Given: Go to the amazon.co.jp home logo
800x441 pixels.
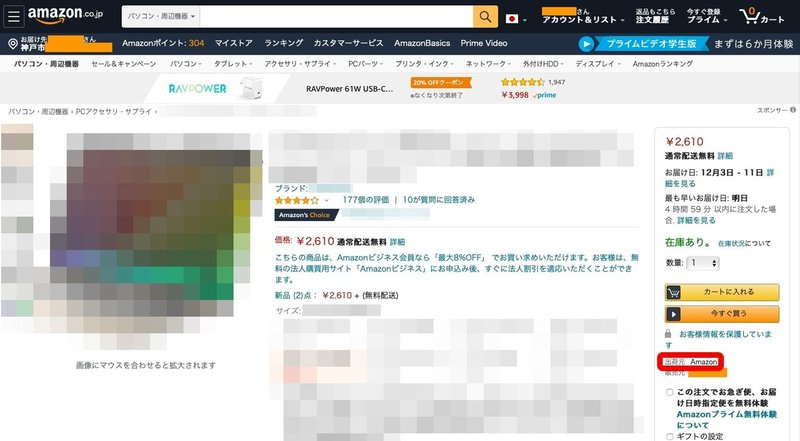Looking at the screenshot, I should coord(65,15).
